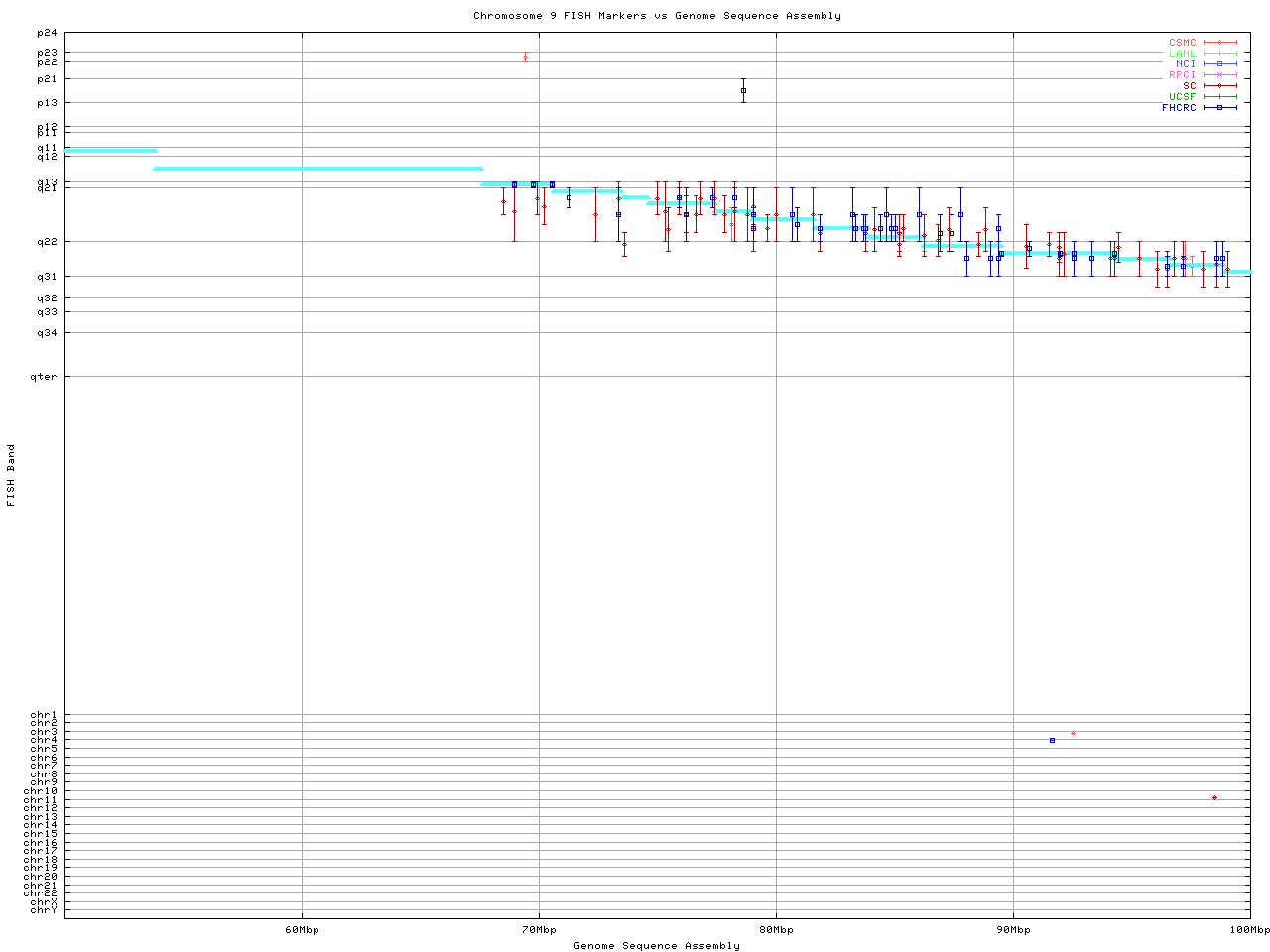Click the red data point in the chr11 row
This screenshot has height=952, width=1270.
point(1214,797)
